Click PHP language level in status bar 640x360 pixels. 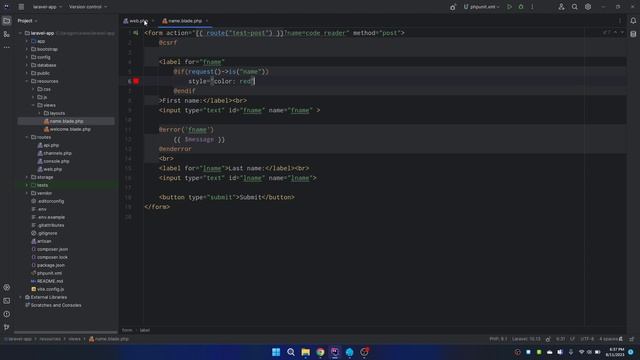[x=498, y=339]
